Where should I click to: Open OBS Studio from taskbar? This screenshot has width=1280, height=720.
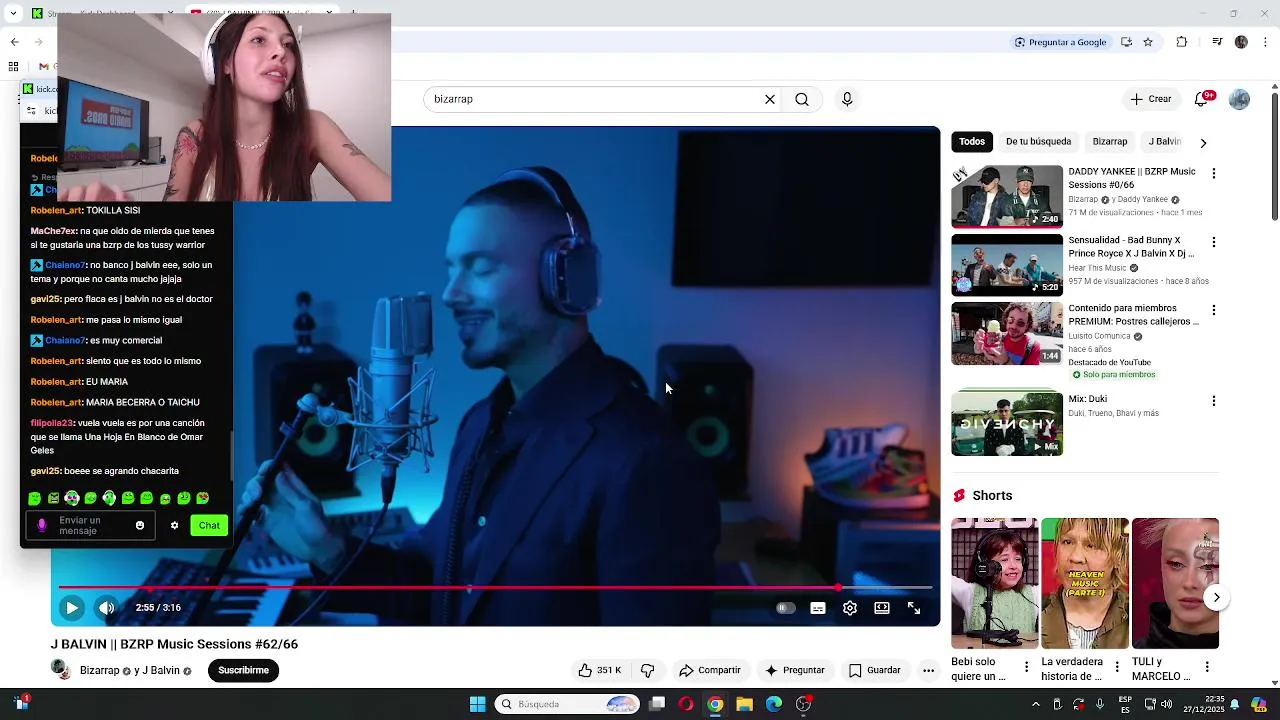pos(803,704)
